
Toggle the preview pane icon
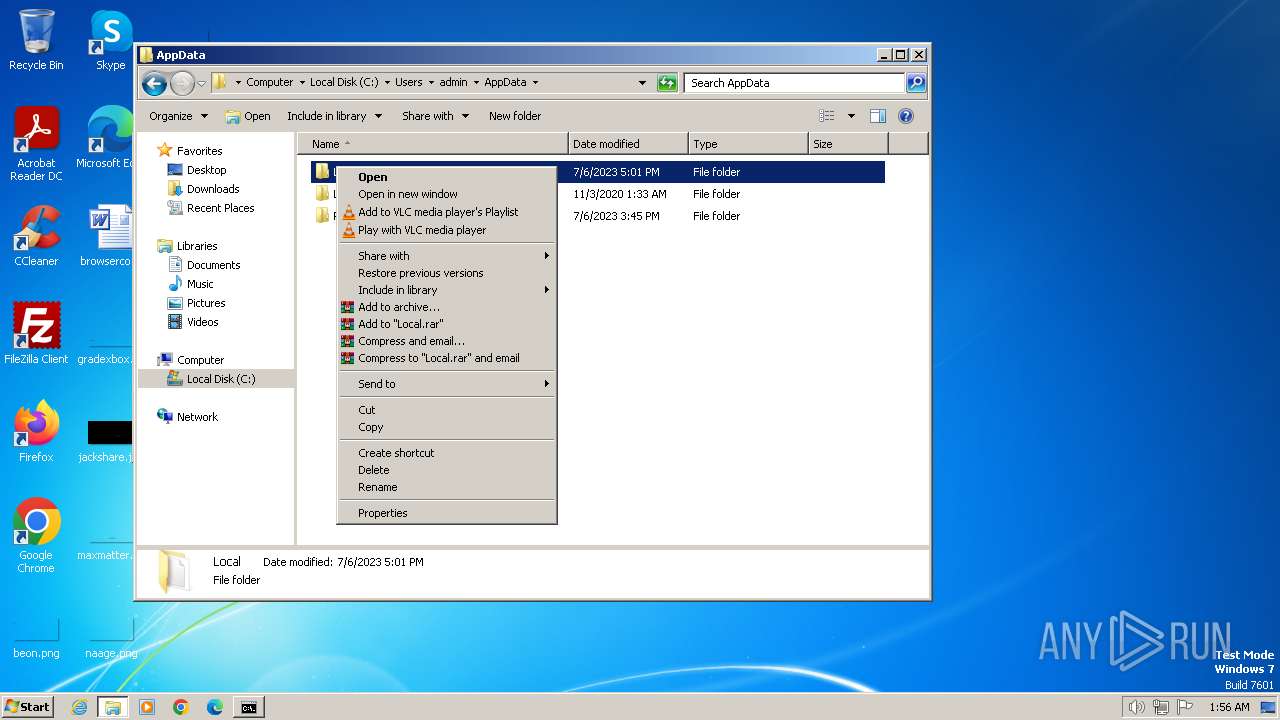click(878, 116)
